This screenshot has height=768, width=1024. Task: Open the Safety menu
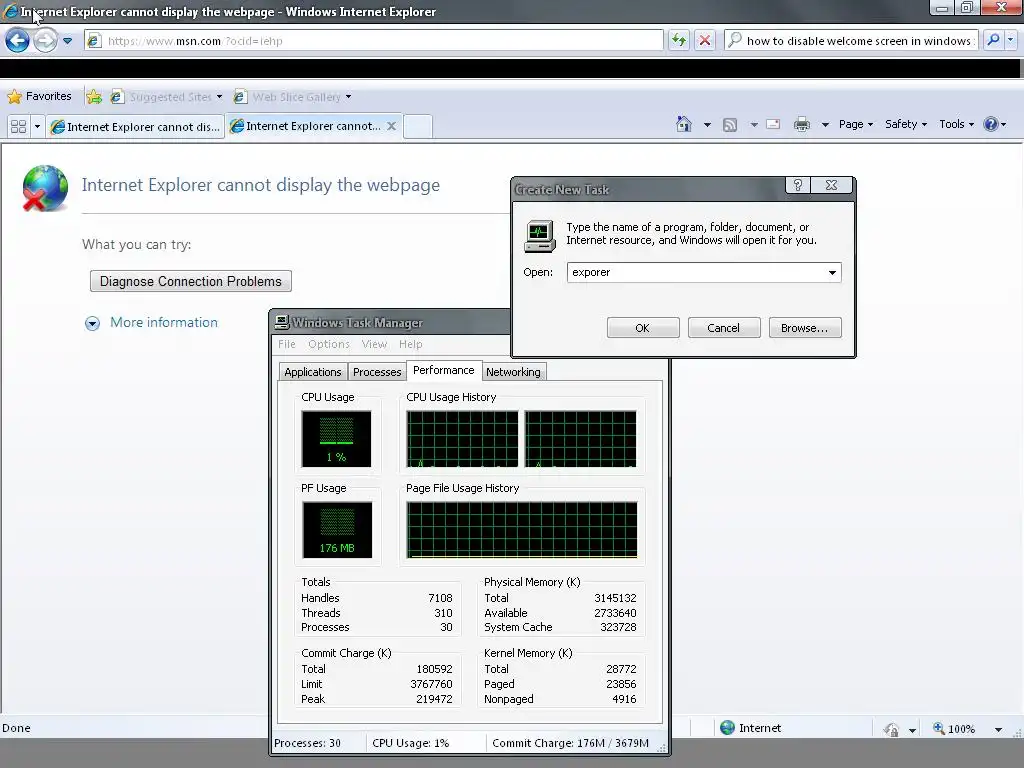(905, 124)
